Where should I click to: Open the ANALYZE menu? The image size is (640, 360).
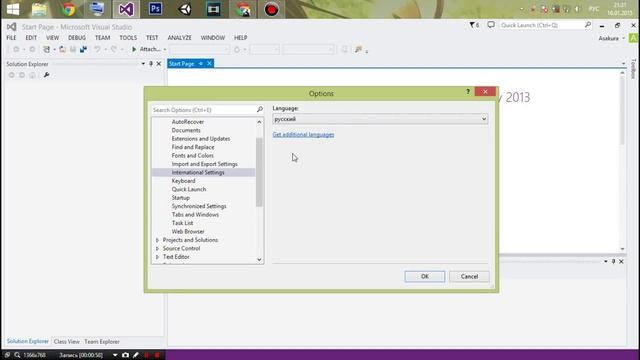180,38
